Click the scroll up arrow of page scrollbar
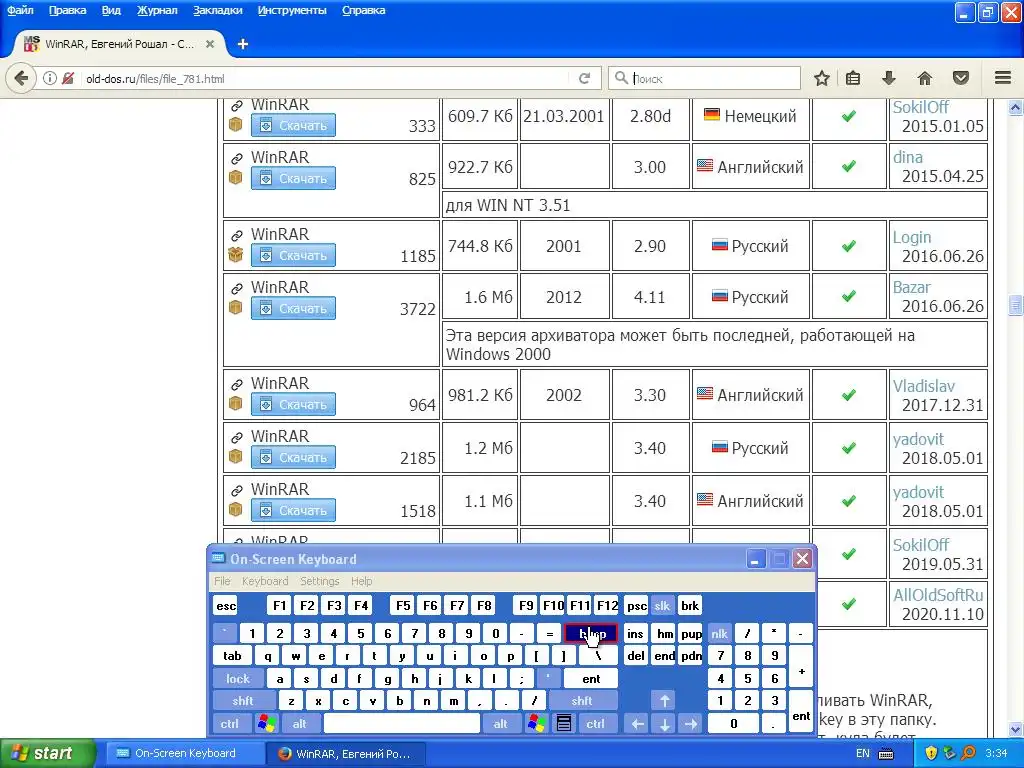Image resolution: width=1024 pixels, height=768 pixels. pyautogui.click(x=1015, y=108)
